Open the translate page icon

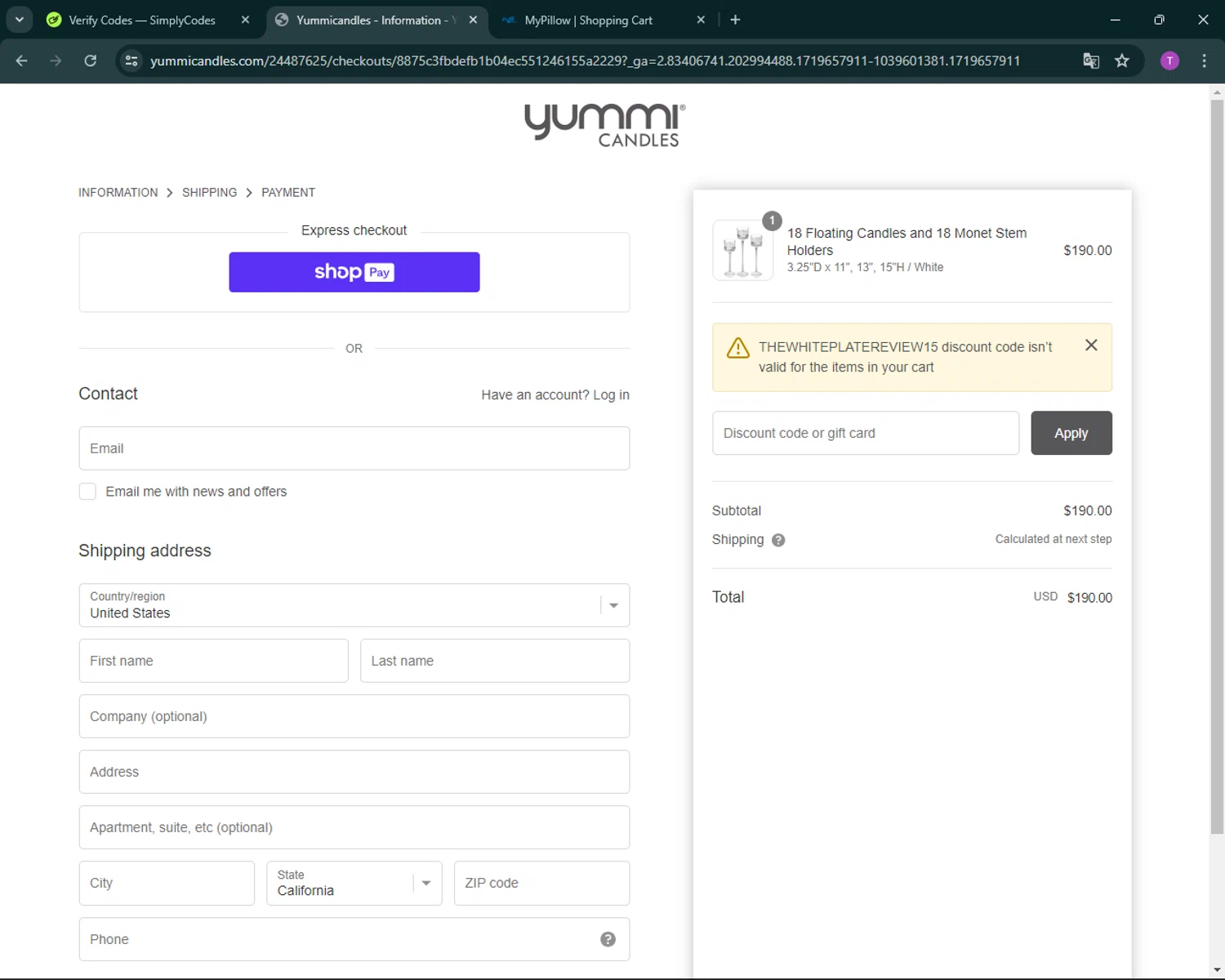[1091, 60]
